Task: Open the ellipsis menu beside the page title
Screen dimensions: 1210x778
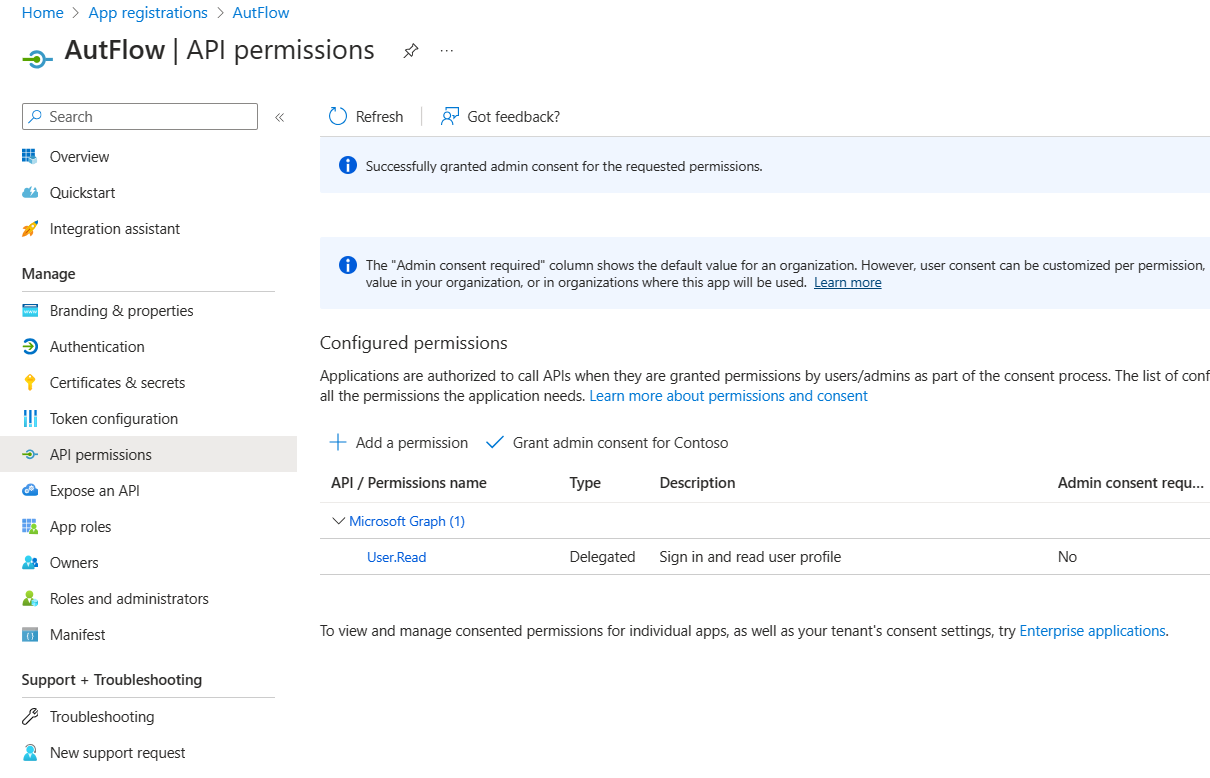Action: coord(446,50)
